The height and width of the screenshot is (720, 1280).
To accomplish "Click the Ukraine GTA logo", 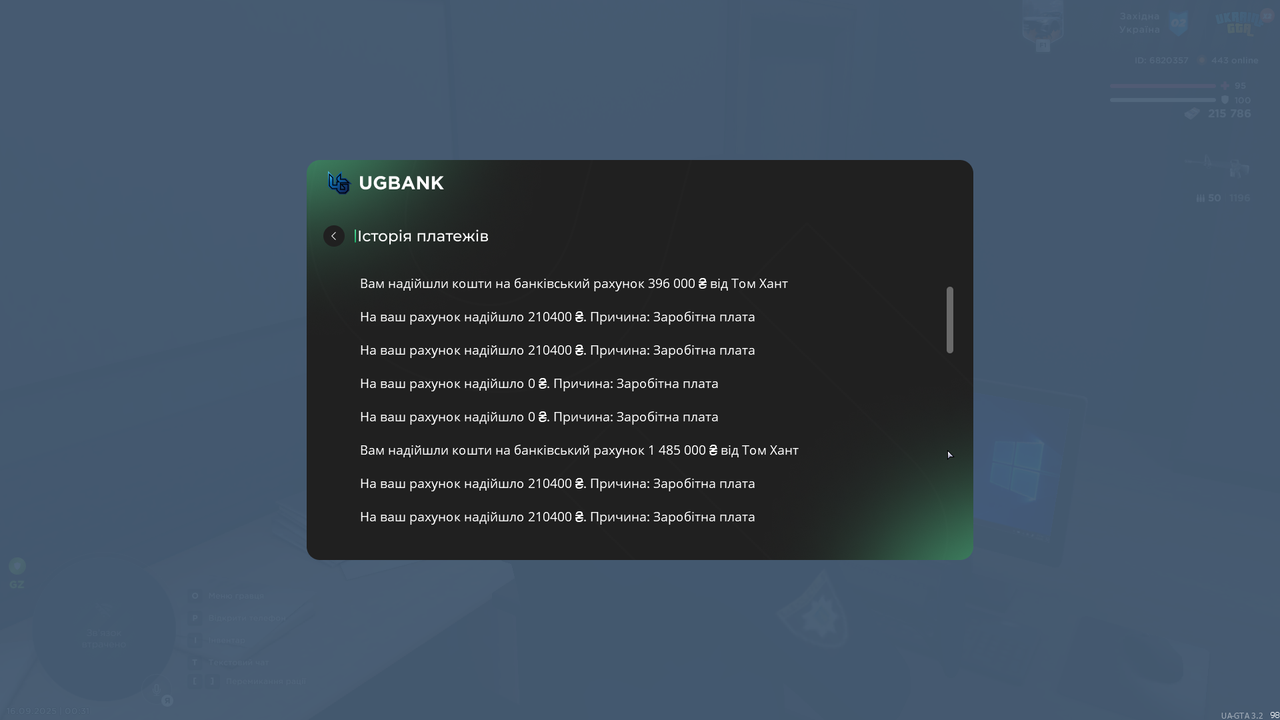I will [x=1238, y=22].
